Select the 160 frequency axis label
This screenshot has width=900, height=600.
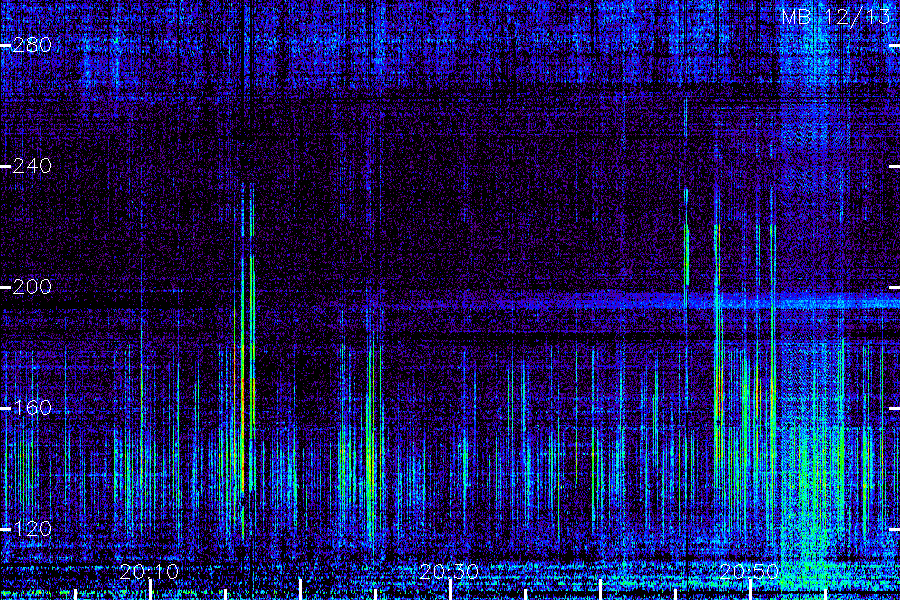coord(32,408)
